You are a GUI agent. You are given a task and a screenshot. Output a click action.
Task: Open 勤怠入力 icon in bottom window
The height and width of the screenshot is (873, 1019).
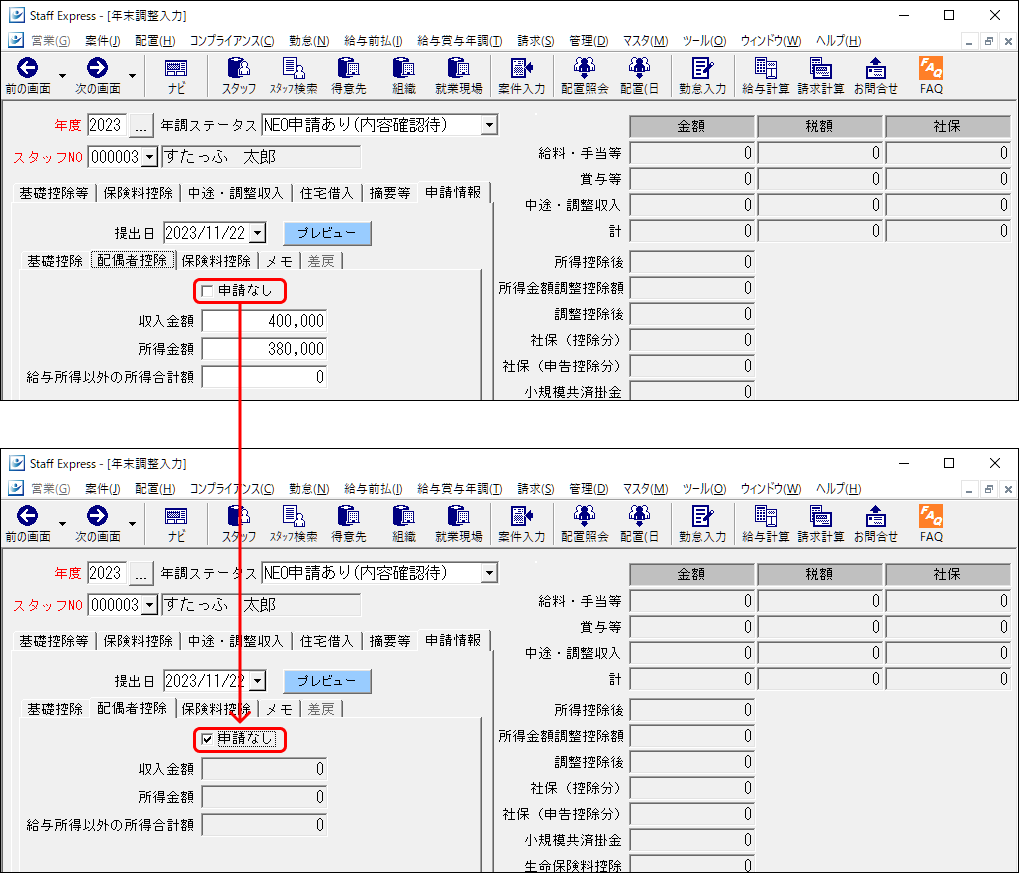point(702,524)
